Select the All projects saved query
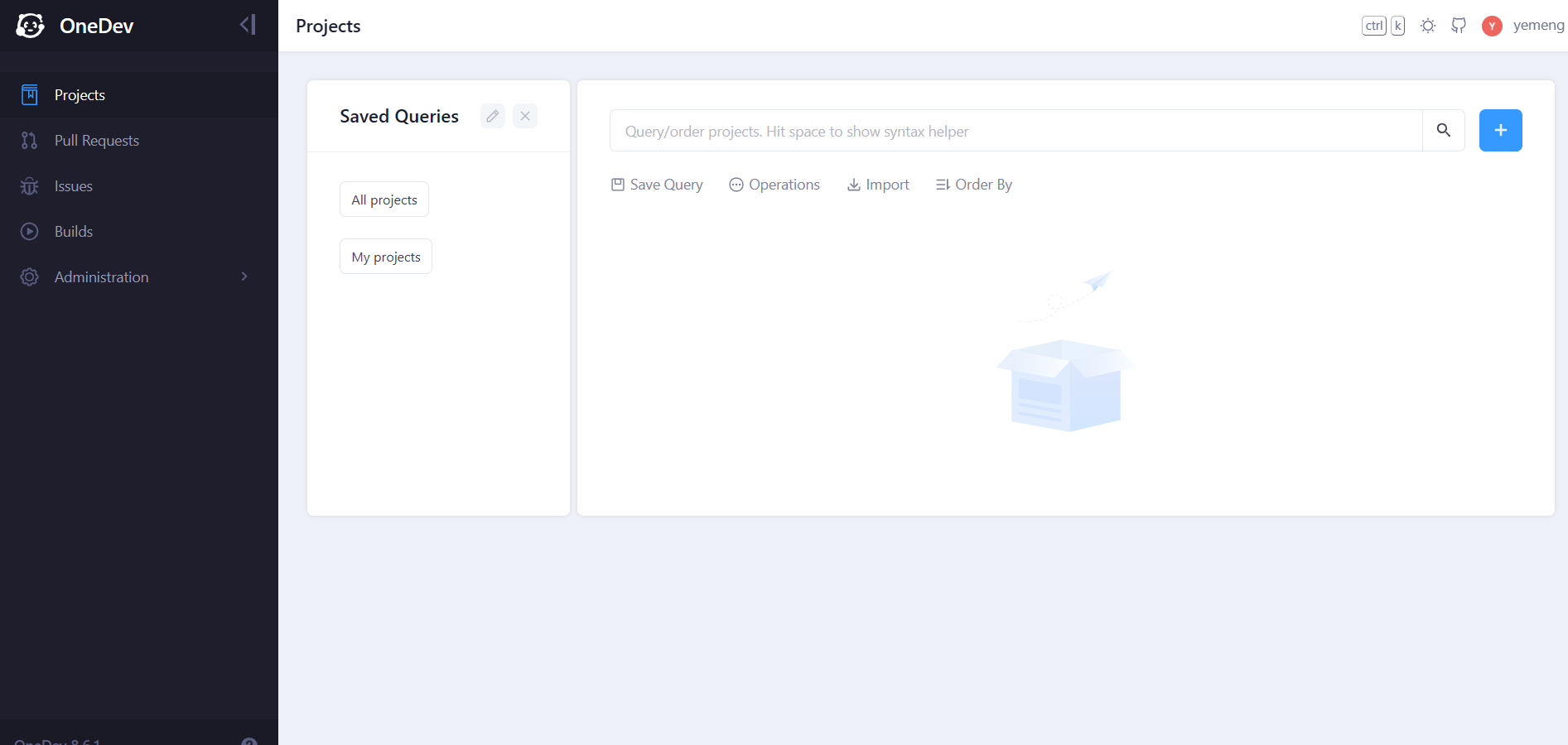Viewport: 1568px width, 745px height. point(384,199)
